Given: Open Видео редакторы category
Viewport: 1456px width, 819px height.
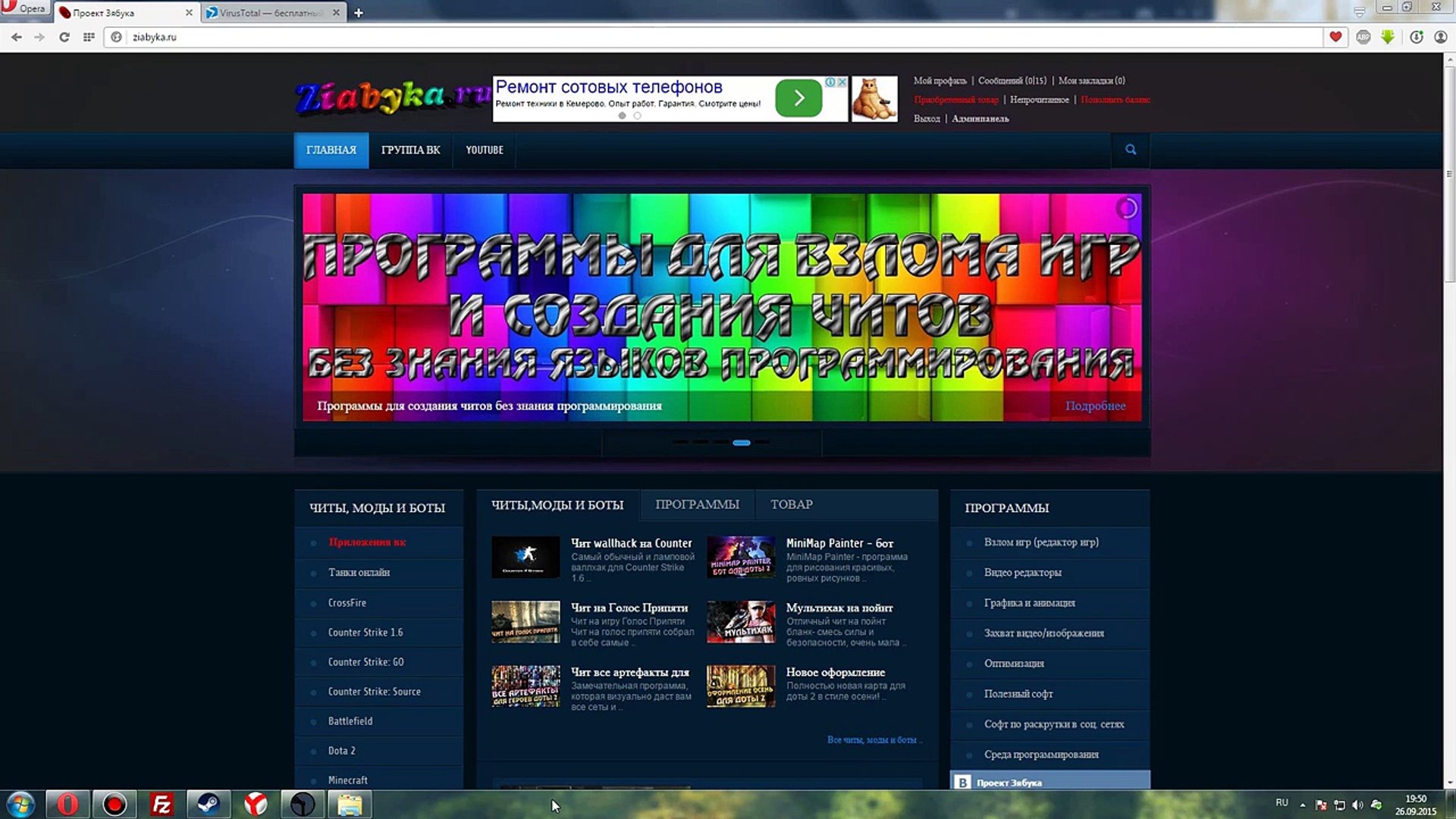Looking at the screenshot, I should (1023, 573).
